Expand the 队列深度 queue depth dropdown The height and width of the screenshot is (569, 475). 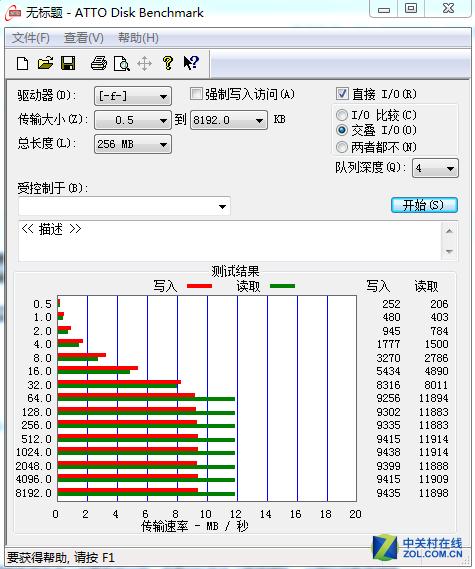coord(435,168)
